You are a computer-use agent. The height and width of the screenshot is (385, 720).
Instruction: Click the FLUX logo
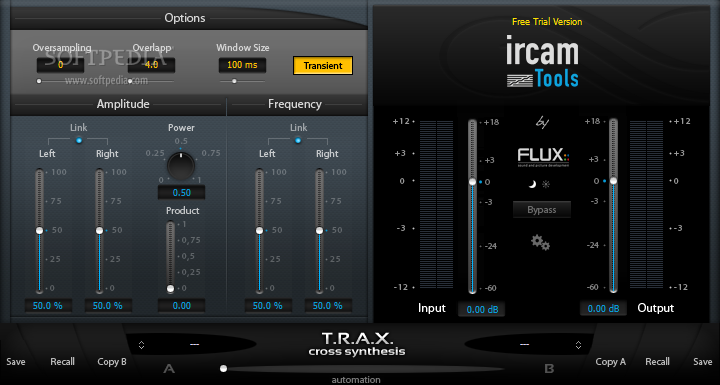(x=544, y=157)
